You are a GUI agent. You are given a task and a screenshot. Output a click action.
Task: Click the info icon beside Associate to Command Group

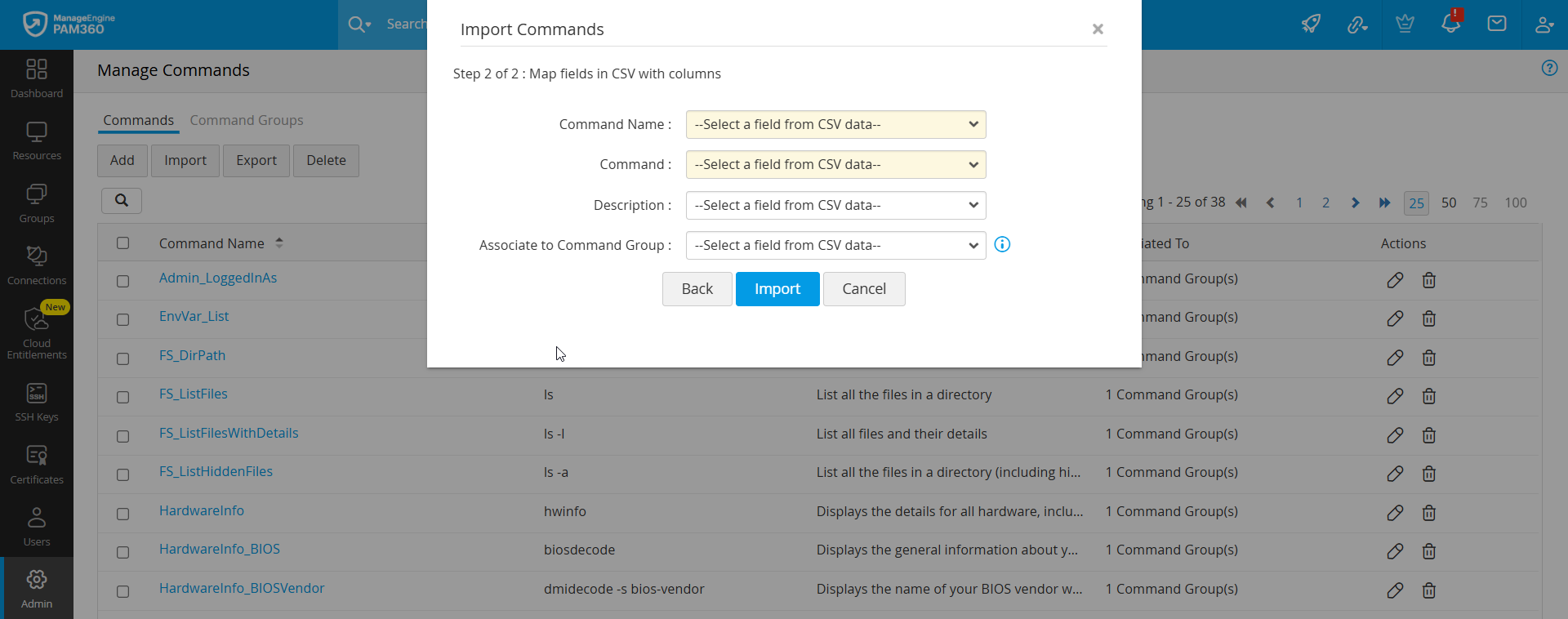point(1002,244)
